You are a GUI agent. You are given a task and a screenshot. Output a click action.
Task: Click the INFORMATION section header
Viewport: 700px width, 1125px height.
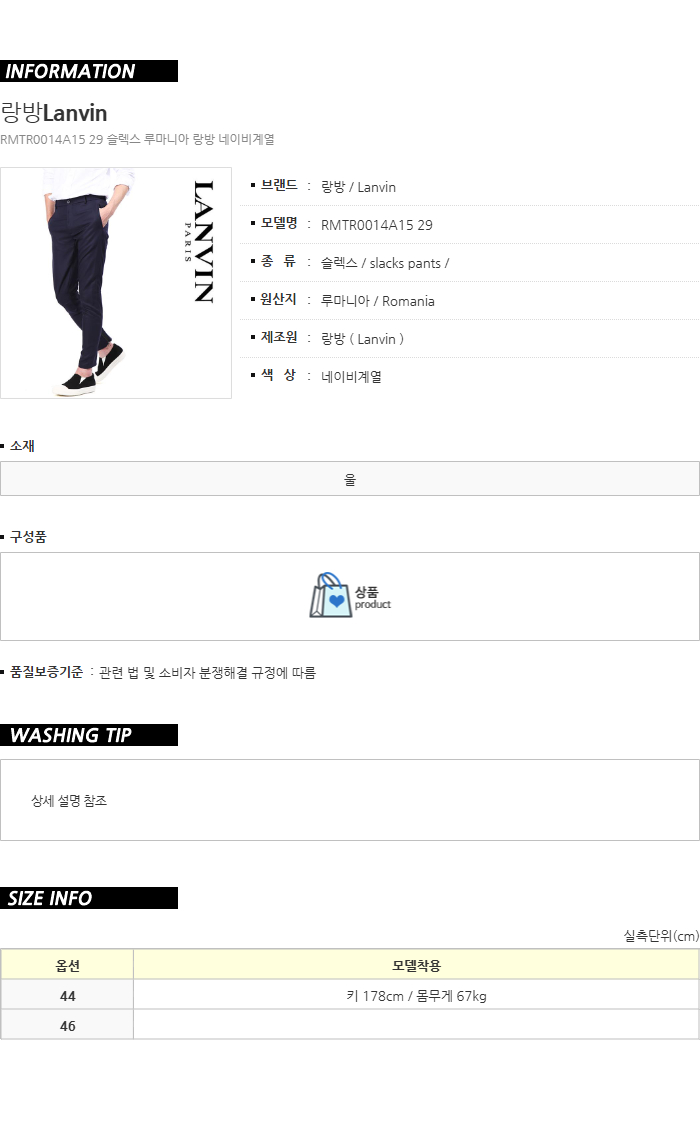(89, 71)
